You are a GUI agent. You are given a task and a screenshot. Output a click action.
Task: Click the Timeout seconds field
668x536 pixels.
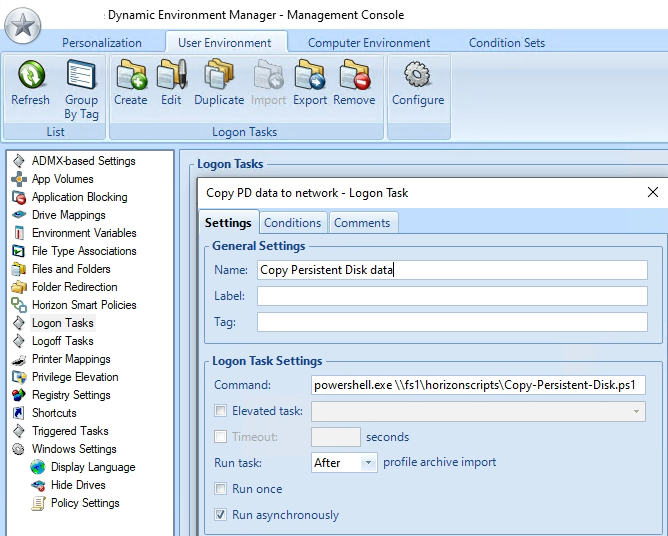click(336, 437)
